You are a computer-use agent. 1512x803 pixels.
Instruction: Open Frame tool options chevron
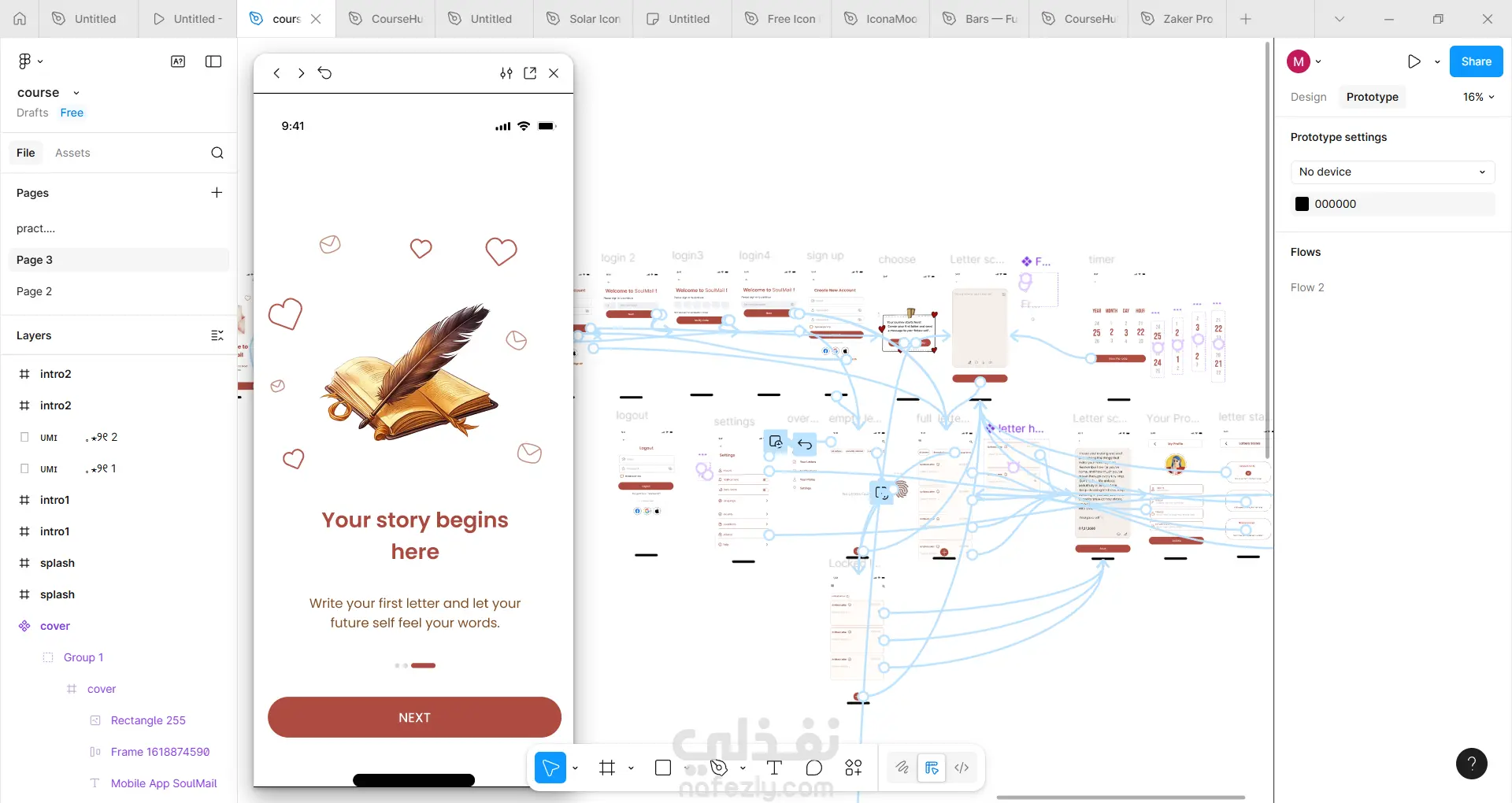(x=631, y=768)
